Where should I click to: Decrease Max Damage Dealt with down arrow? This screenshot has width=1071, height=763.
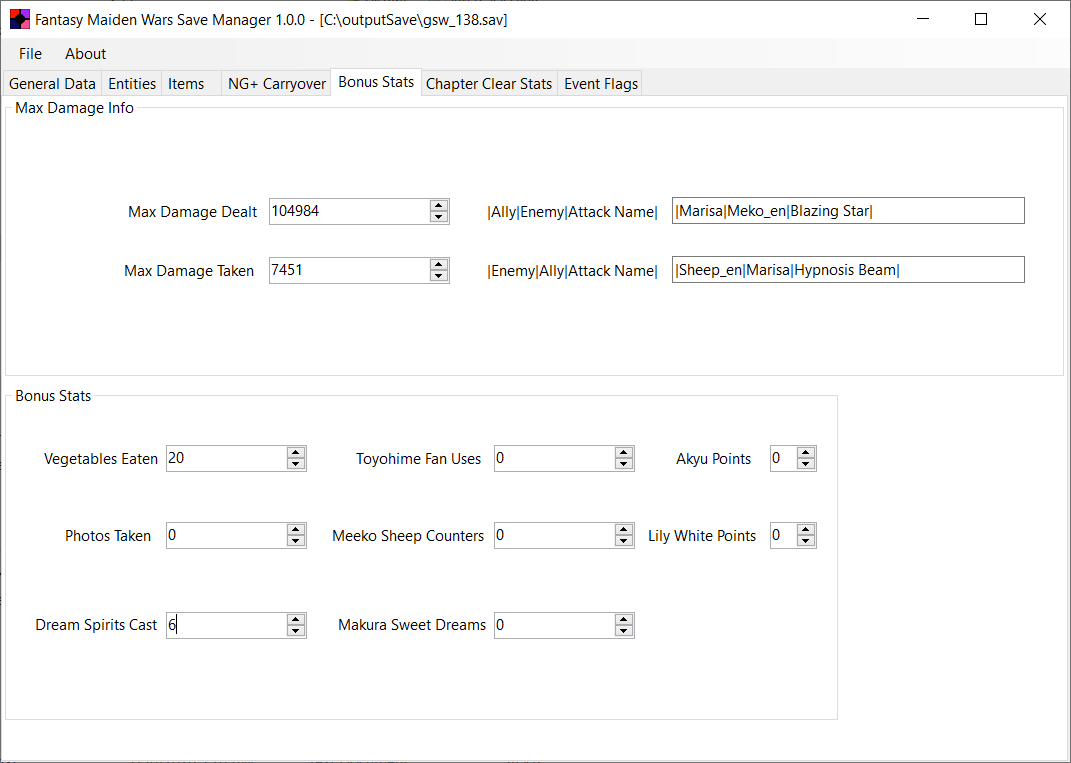click(x=439, y=217)
